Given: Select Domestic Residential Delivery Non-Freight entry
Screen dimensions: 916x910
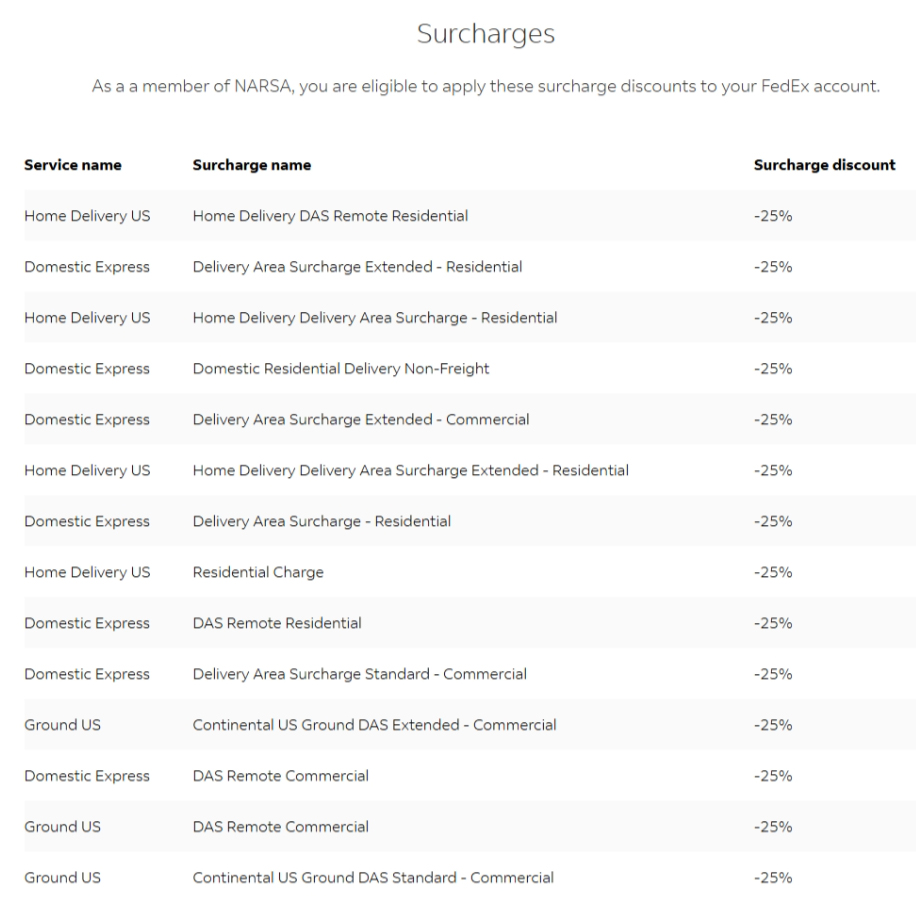Looking at the screenshot, I should [x=341, y=369].
